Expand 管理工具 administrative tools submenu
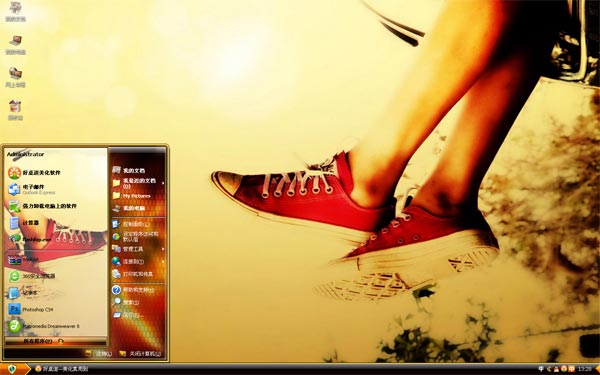Viewport: 600px width, 375px height. point(138,249)
